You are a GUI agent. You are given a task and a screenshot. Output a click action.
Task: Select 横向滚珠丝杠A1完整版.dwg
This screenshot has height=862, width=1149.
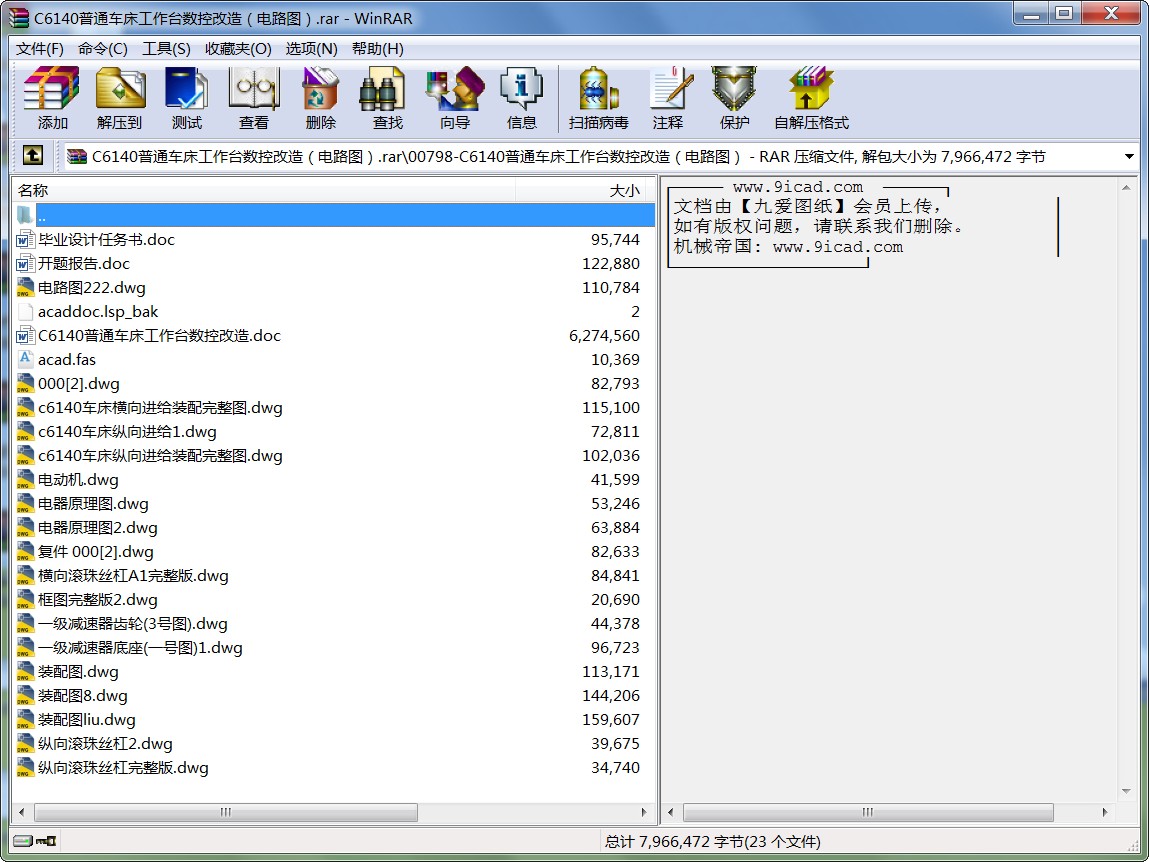coord(133,575)
